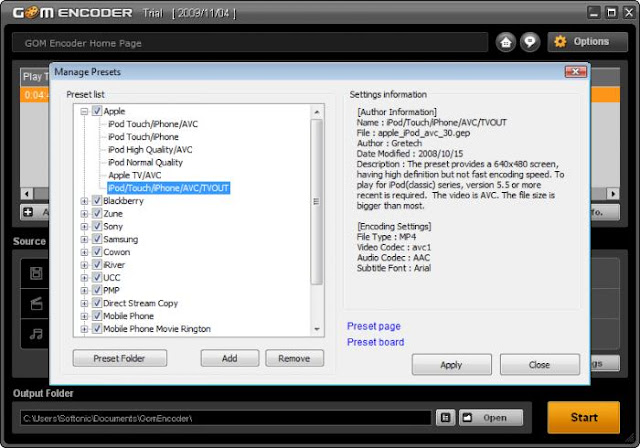
Task: Select the iPod Touch/iPhone preset
Action: point(143,137)
